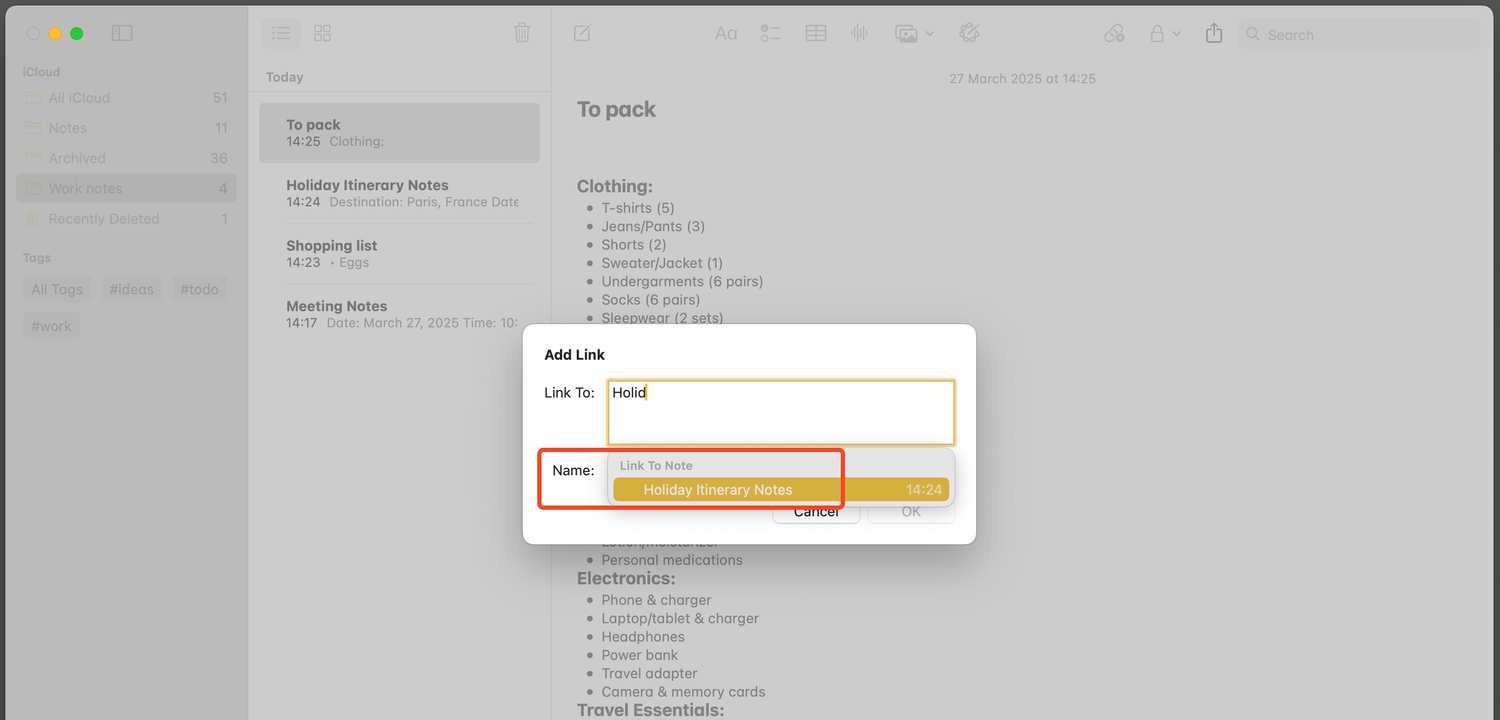Screen dimensions: 1500x720
Task: Select the Holiday Itinerary Notes suggestion
Action: click(781, 490)
